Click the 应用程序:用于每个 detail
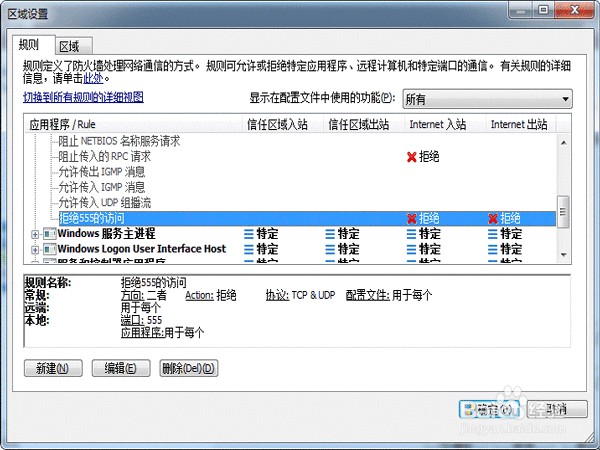The width and height of the screenshot is (600, 450). click(x=162, y=333)
